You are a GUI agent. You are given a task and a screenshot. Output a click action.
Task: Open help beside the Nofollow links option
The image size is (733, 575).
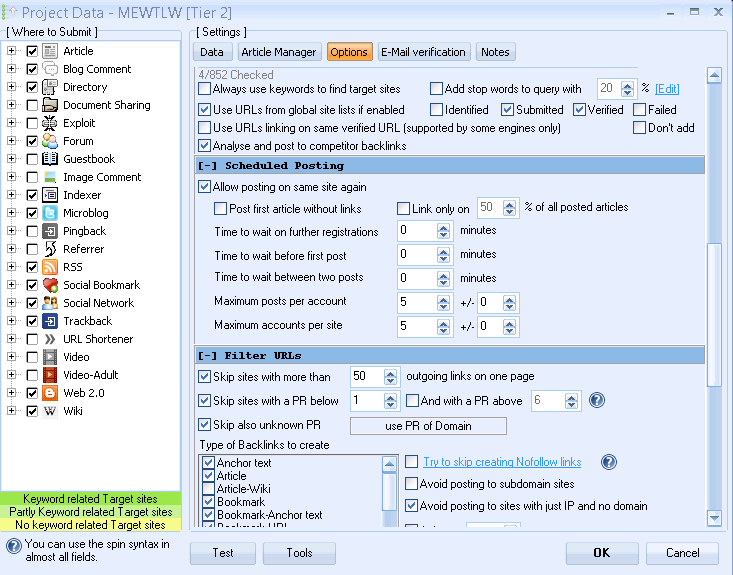(x=609, y=462)
